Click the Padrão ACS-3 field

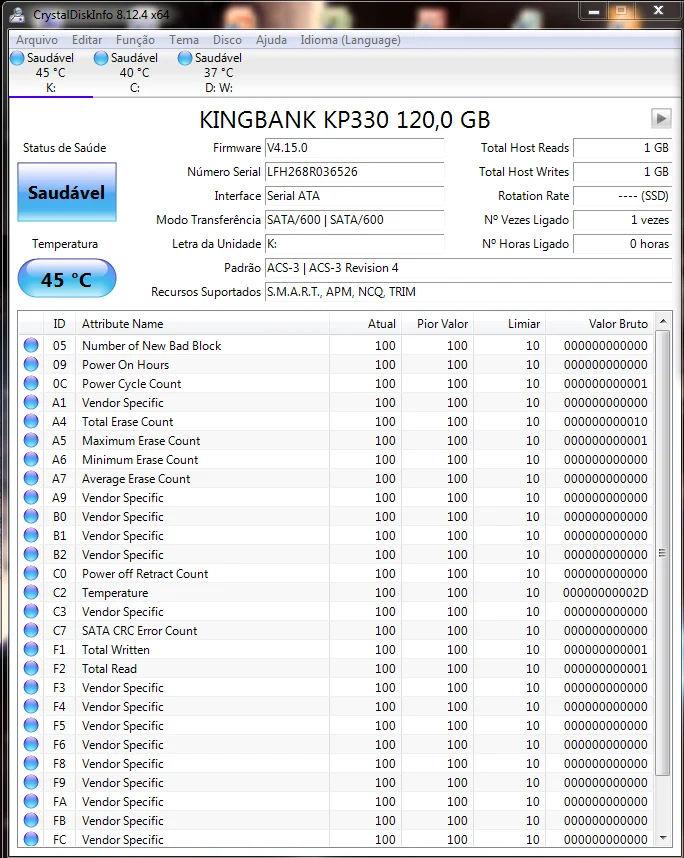coord(468,268)
